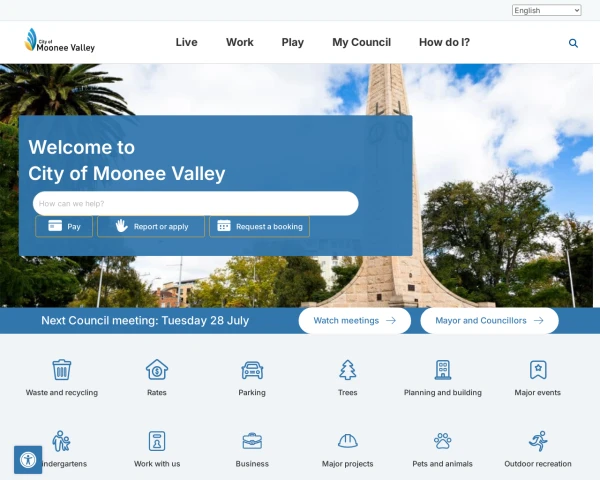Click the Request a booking button
The height and width of the screenshot is (480, 600).
click(x=259, y=227)
